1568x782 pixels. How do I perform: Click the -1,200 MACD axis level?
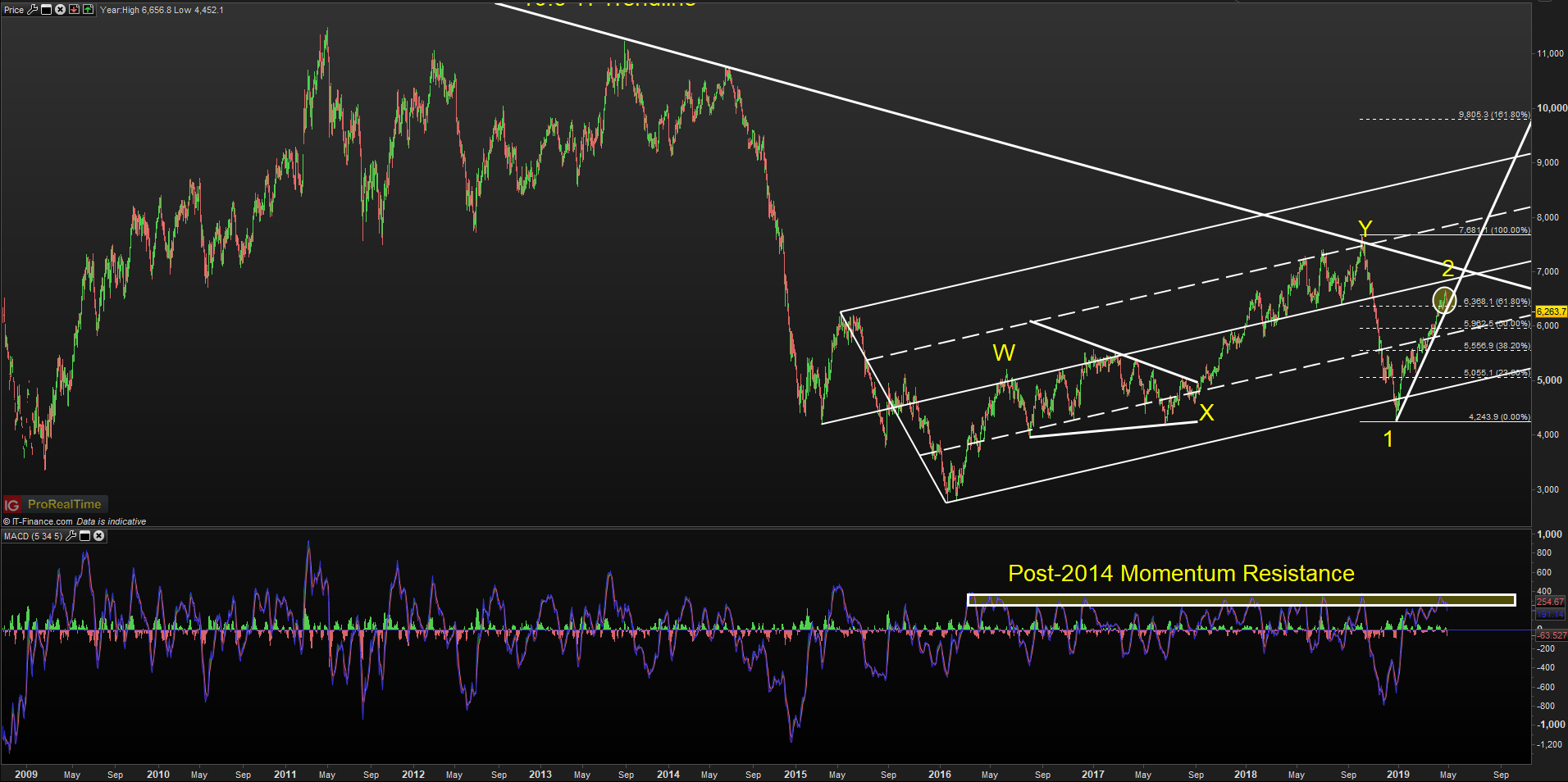(x=1550, y=744)
